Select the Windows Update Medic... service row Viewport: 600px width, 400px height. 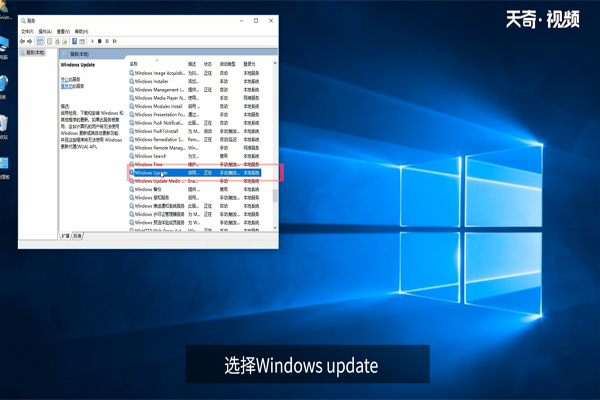pos(195,181)
